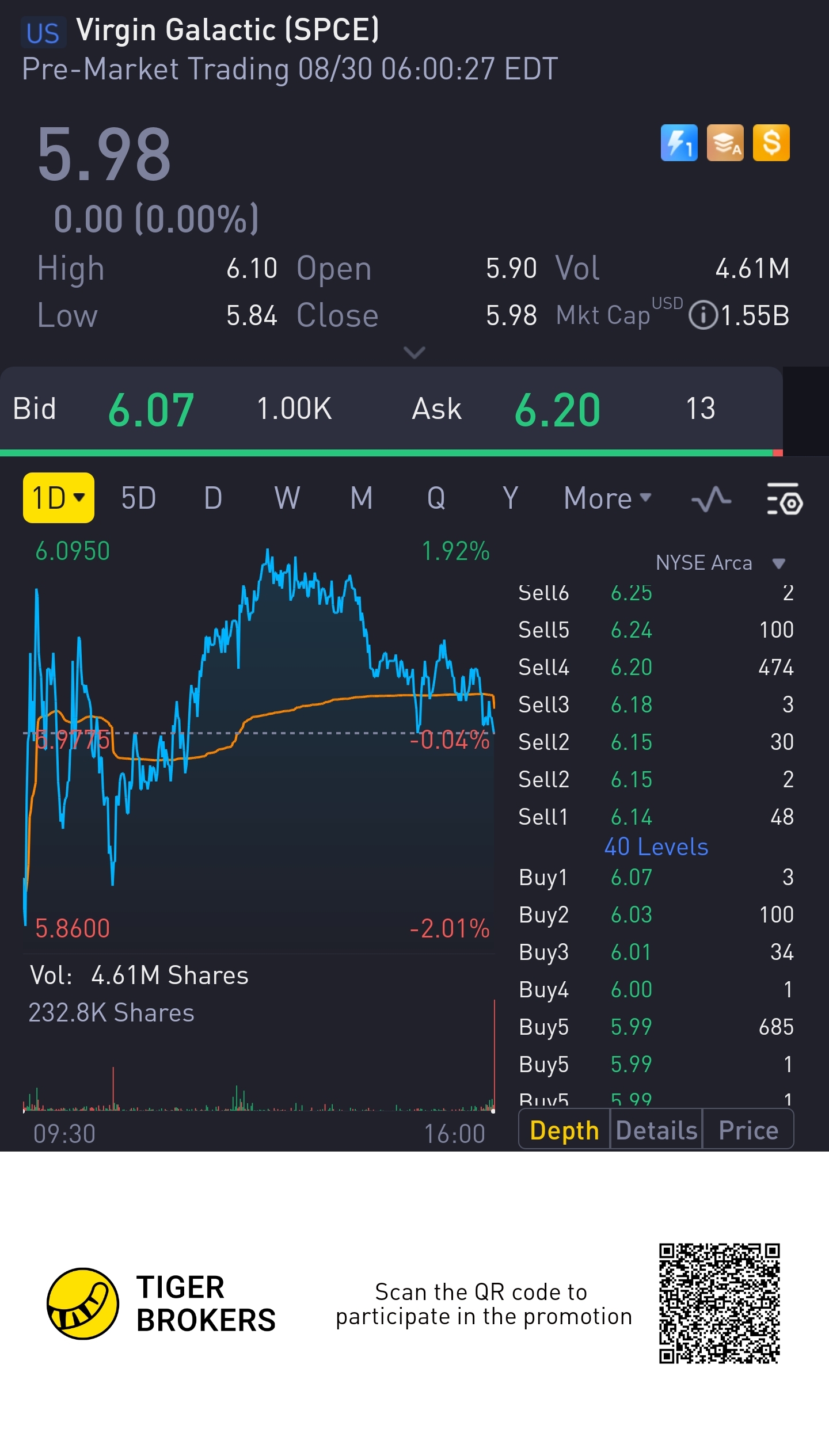The width and height of the screenshot is (829, 1456).
Task: Select the Buy3 6.01 order row
Action: (656, 952)
